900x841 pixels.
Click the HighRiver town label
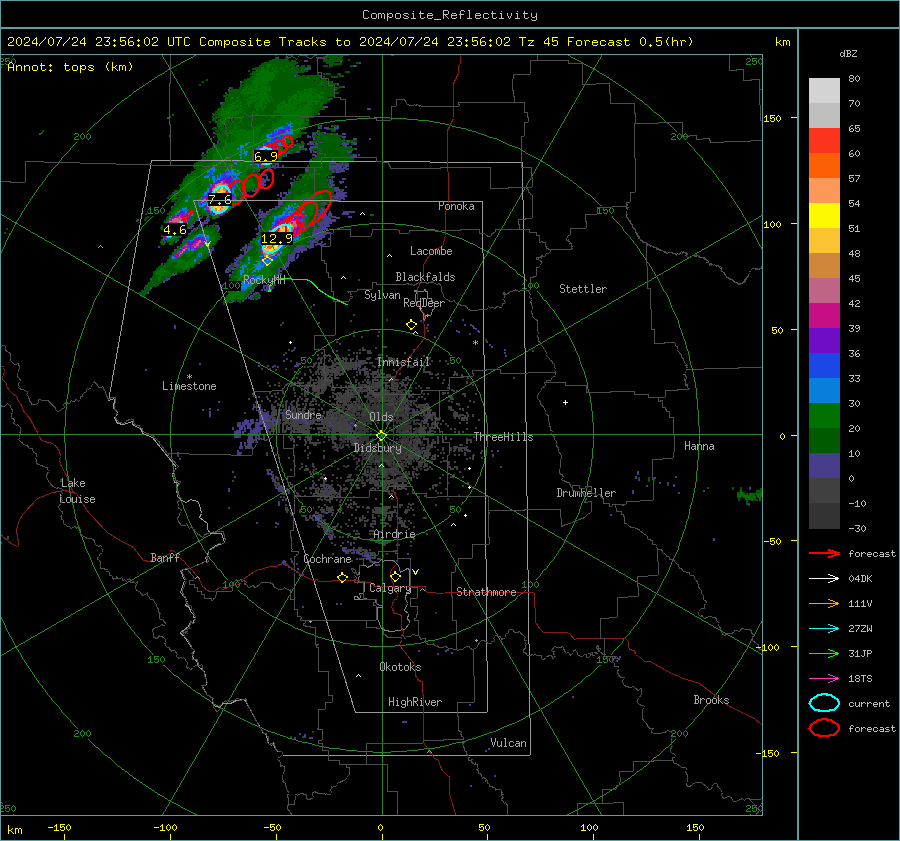tap(415, 702)
